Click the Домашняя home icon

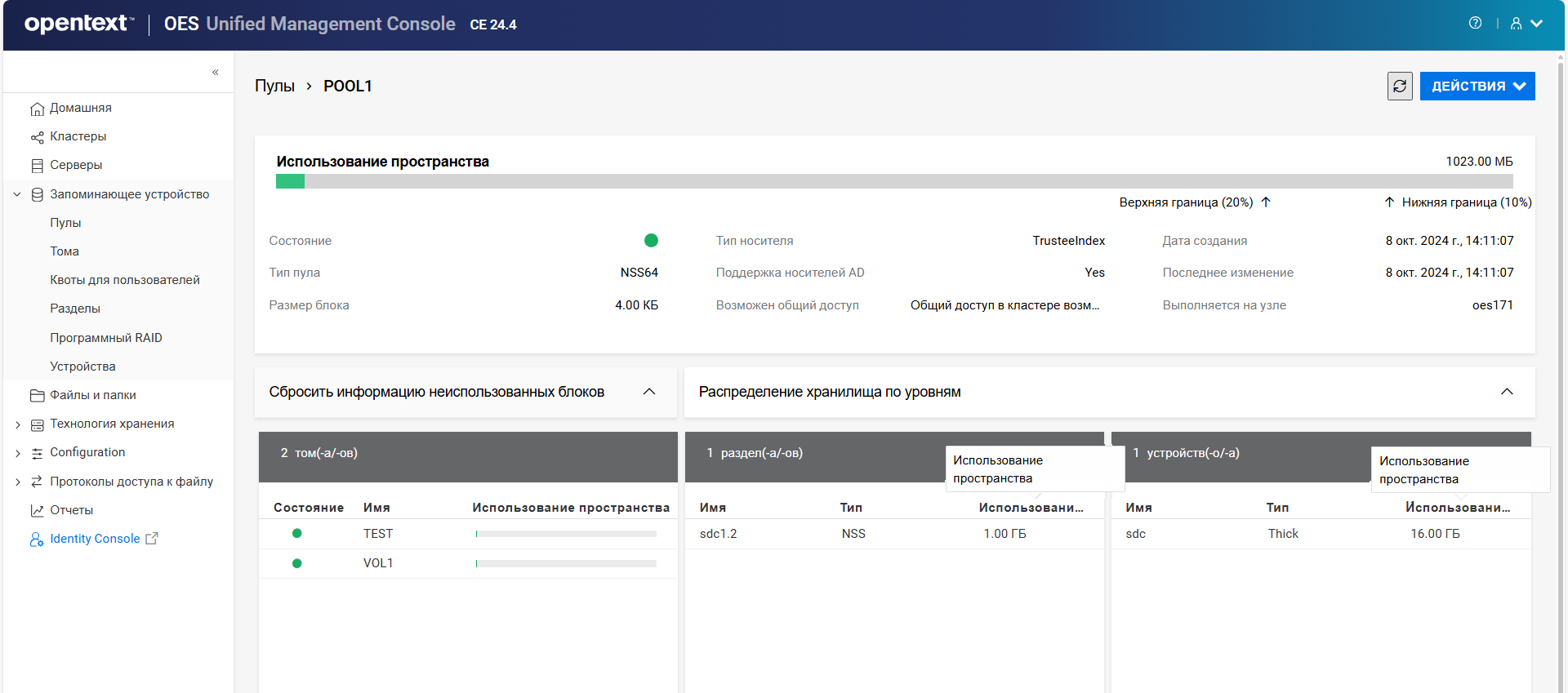click(37, 109)
